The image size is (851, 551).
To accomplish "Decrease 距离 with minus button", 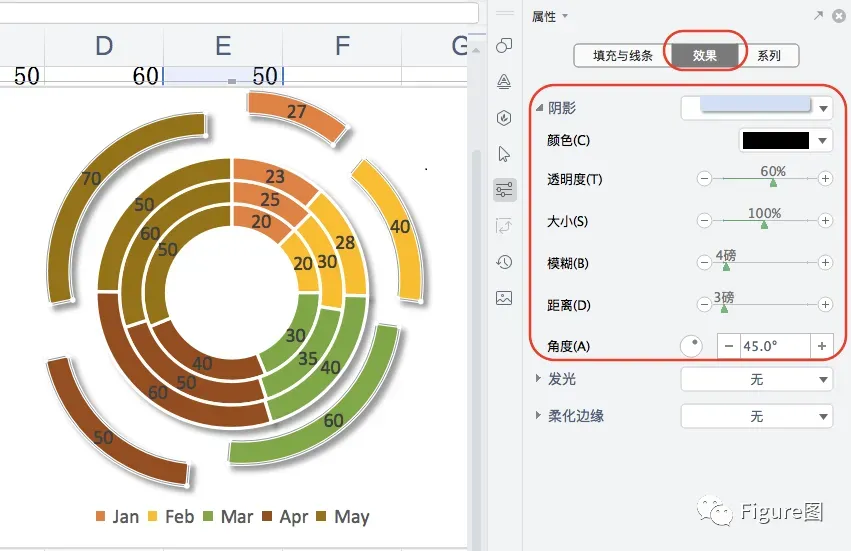I will point(704,305).
